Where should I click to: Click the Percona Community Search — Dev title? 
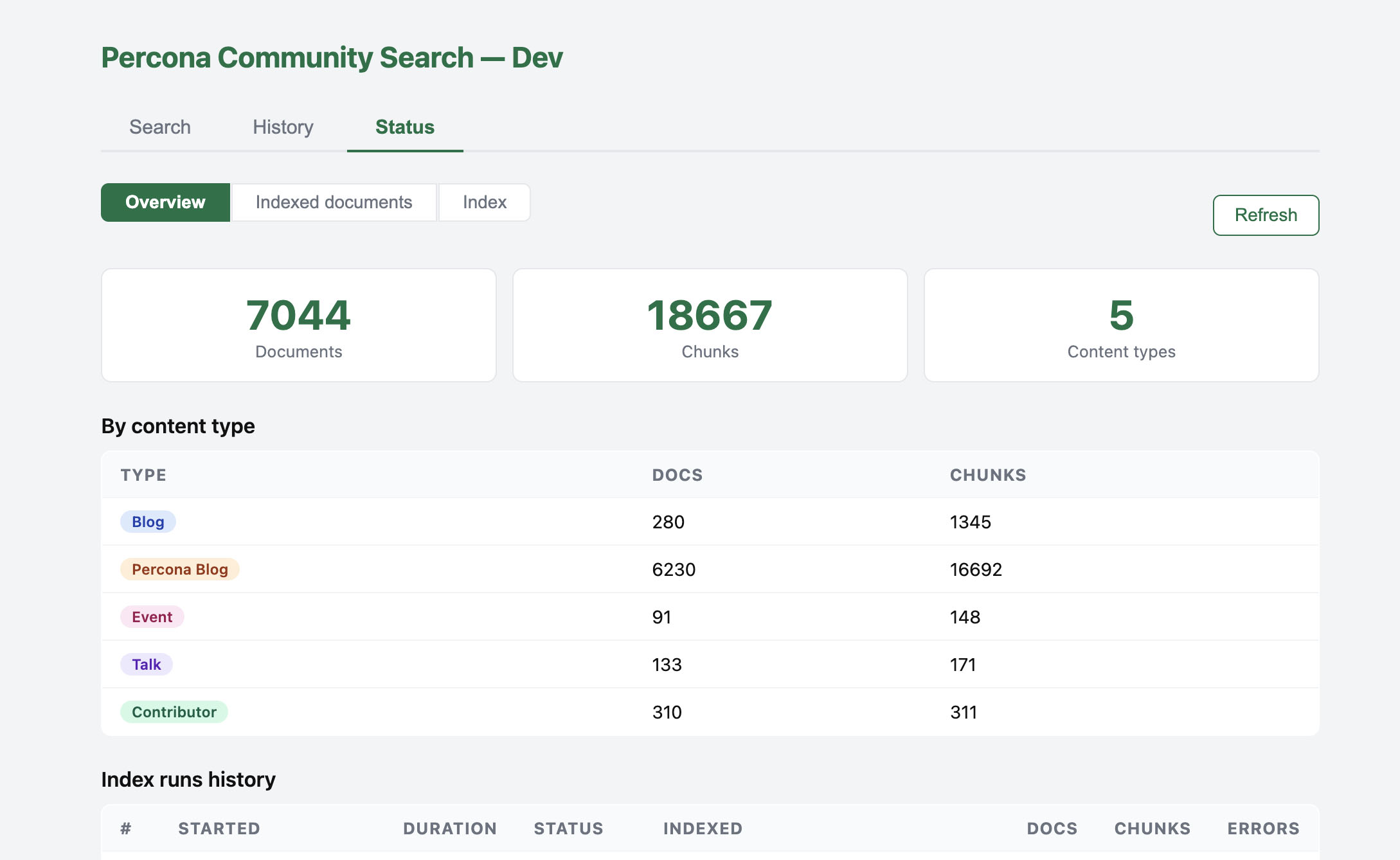point(332,58)
